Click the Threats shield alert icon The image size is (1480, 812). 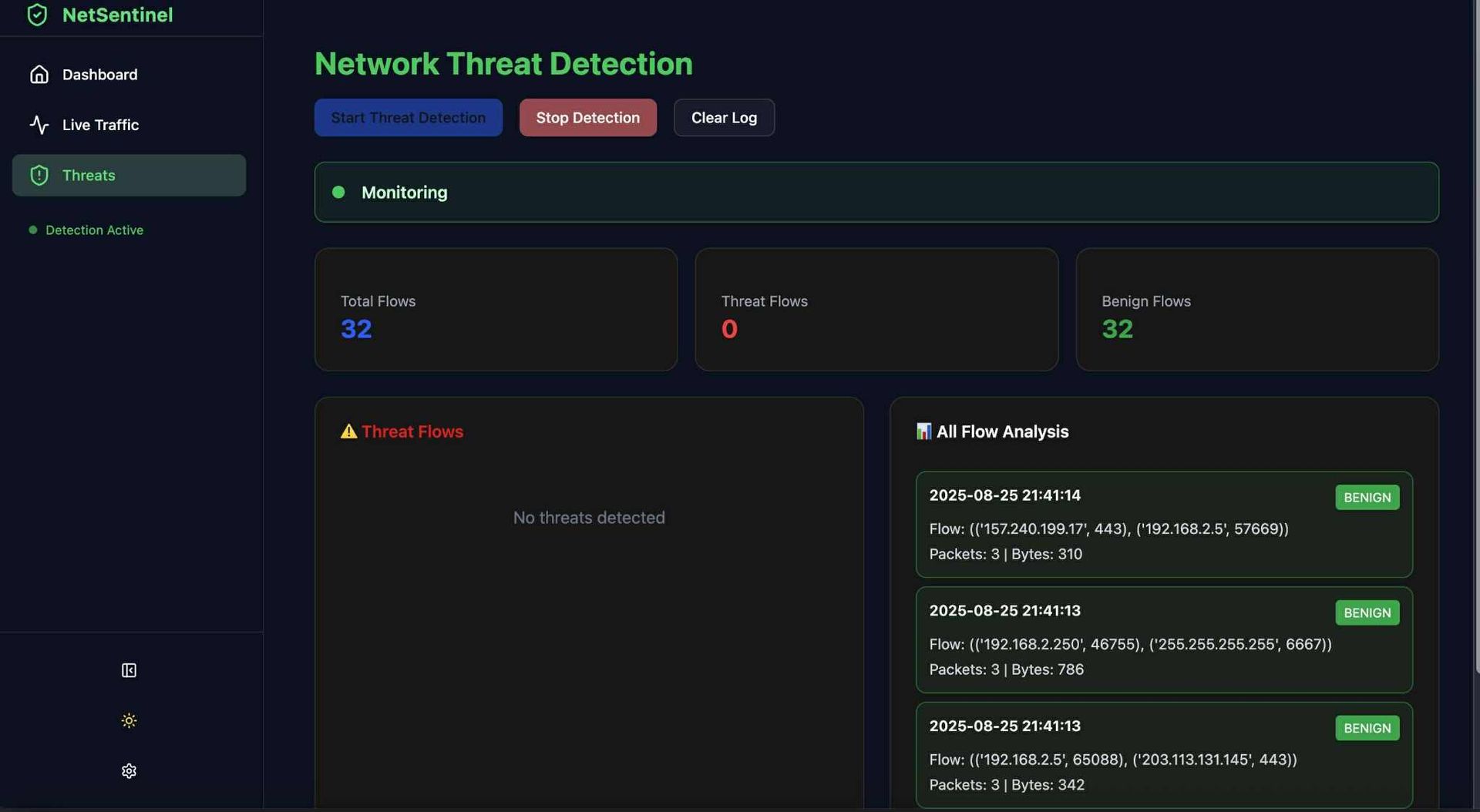(x=39, y=176)
